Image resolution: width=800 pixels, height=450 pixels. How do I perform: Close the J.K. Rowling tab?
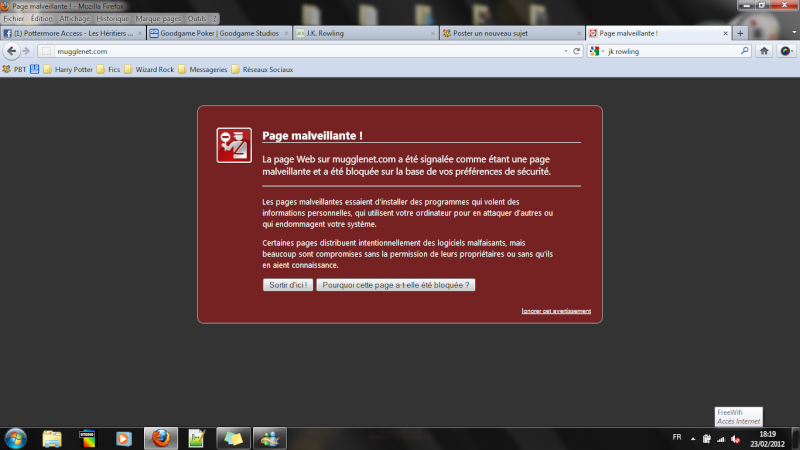pyautogui.click(x=432, y=33)
